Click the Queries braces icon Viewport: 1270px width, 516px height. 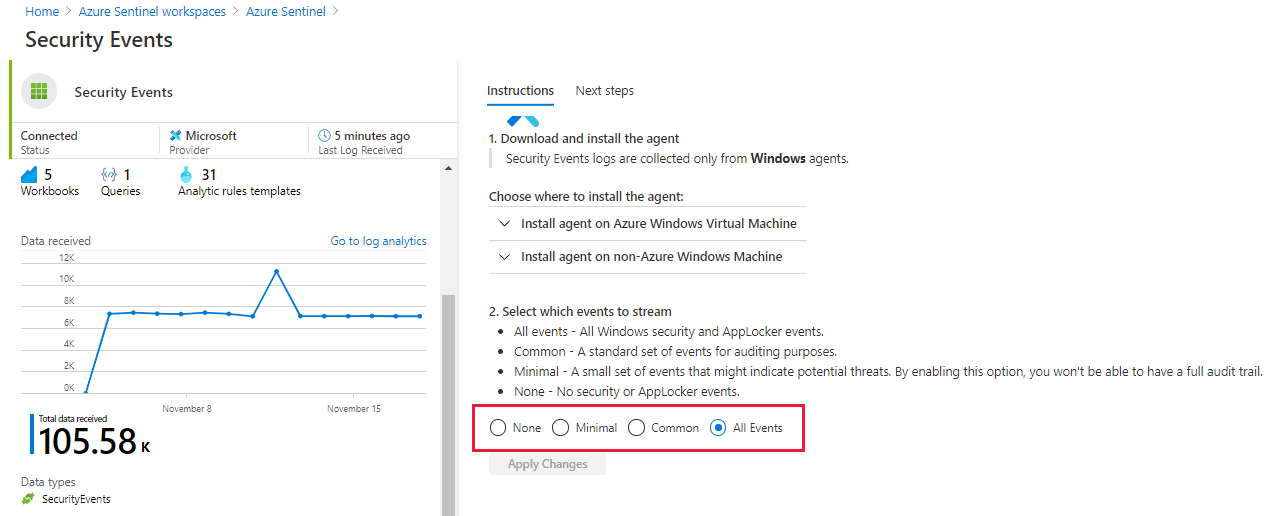point(109,175)
